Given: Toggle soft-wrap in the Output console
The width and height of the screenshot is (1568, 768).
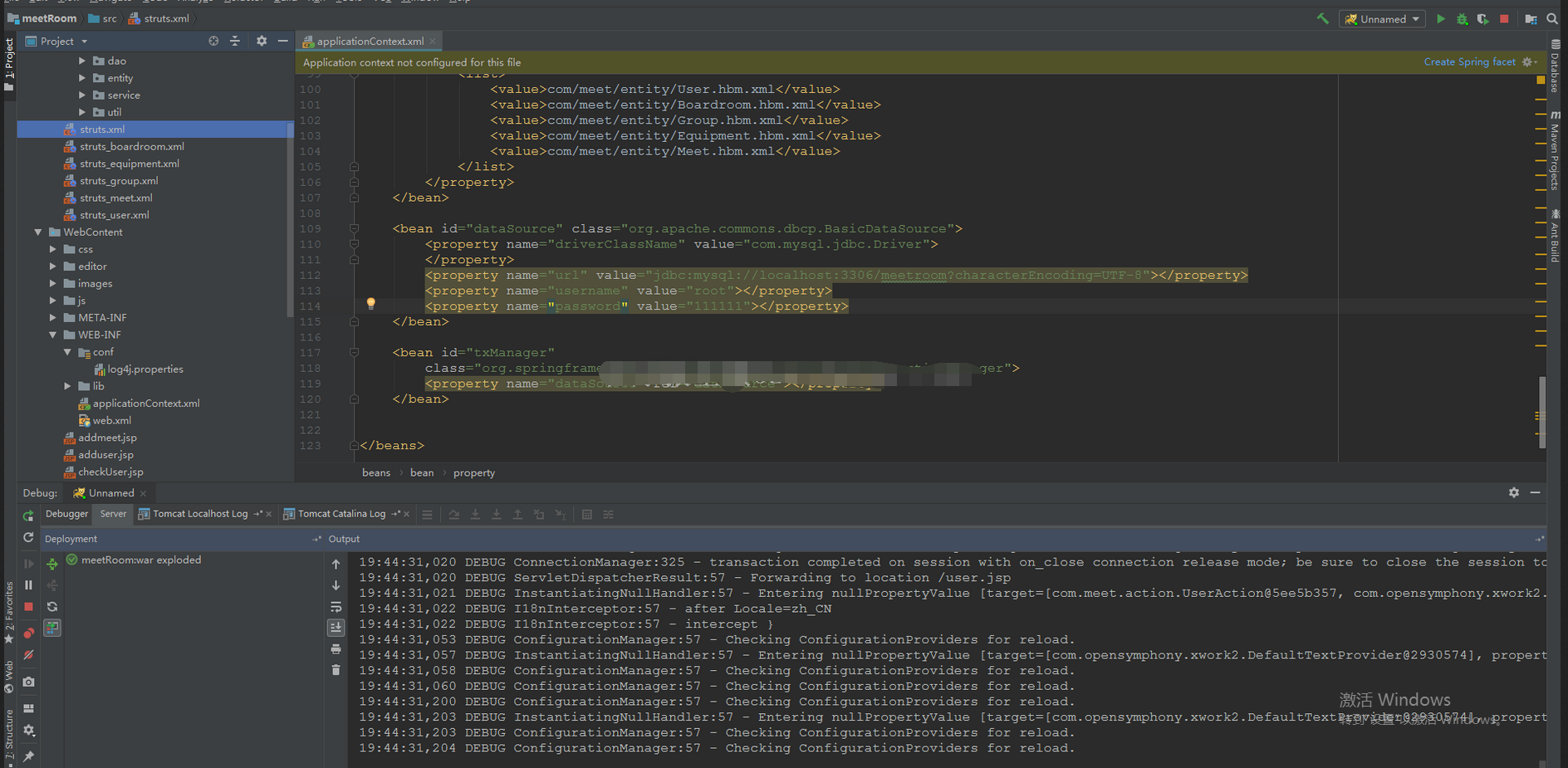Looking at the screenshot, I should [x=336, y=607].
